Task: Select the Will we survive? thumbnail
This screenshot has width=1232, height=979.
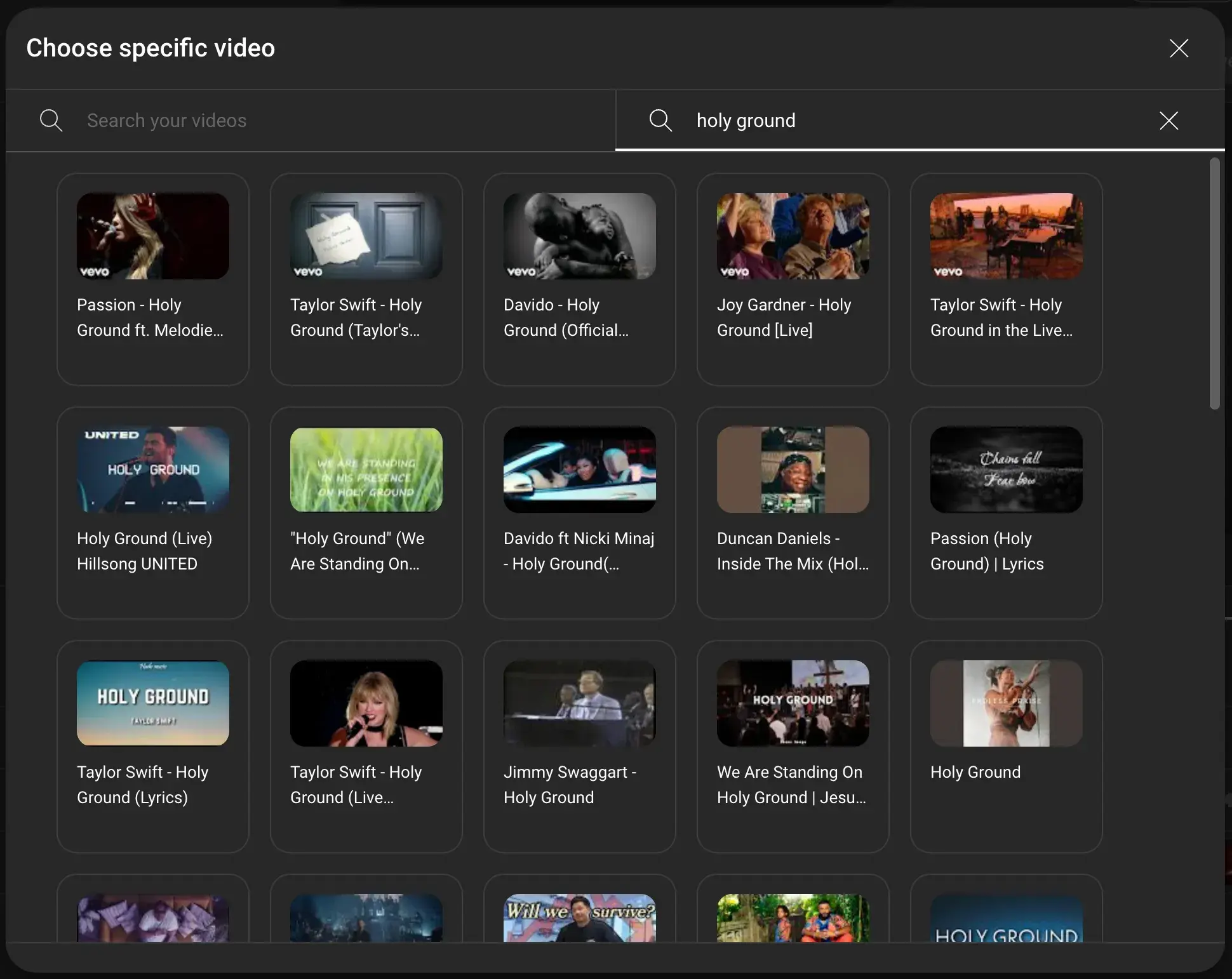Action: pos(580,918)
